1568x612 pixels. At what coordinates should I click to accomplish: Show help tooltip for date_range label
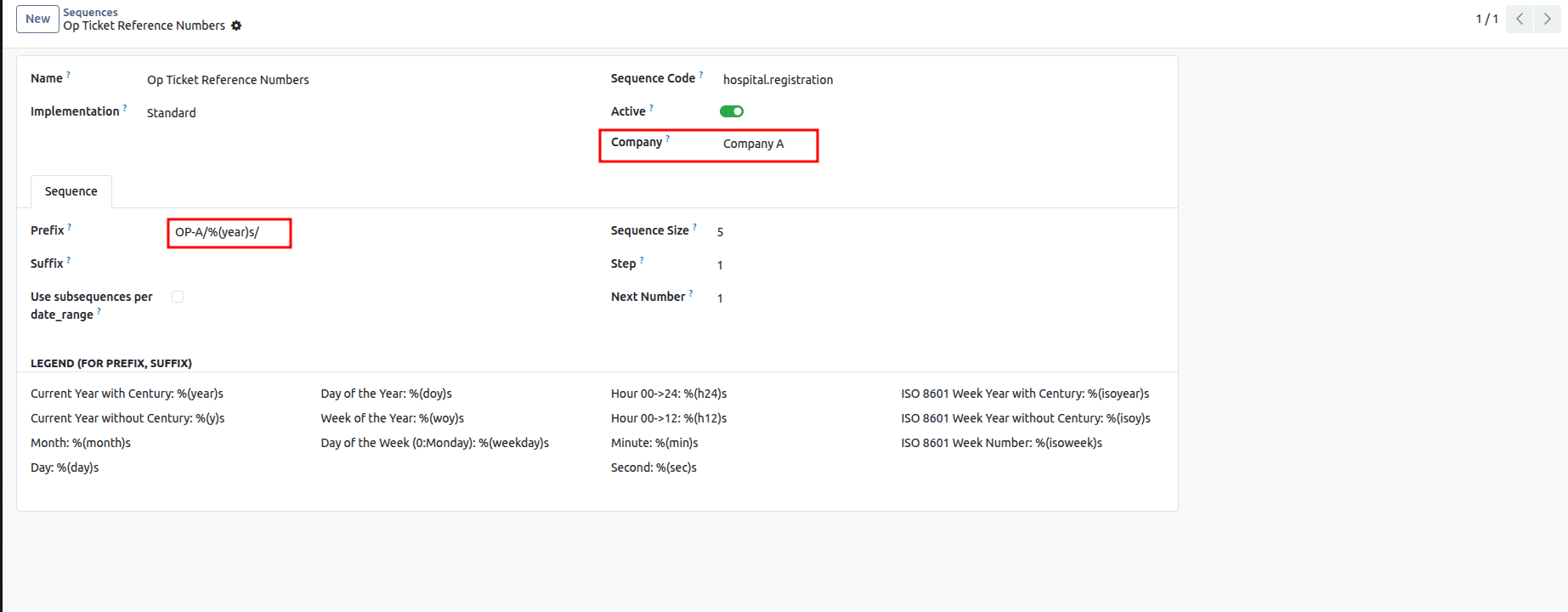pyautogui.click(x=99, y=311)
